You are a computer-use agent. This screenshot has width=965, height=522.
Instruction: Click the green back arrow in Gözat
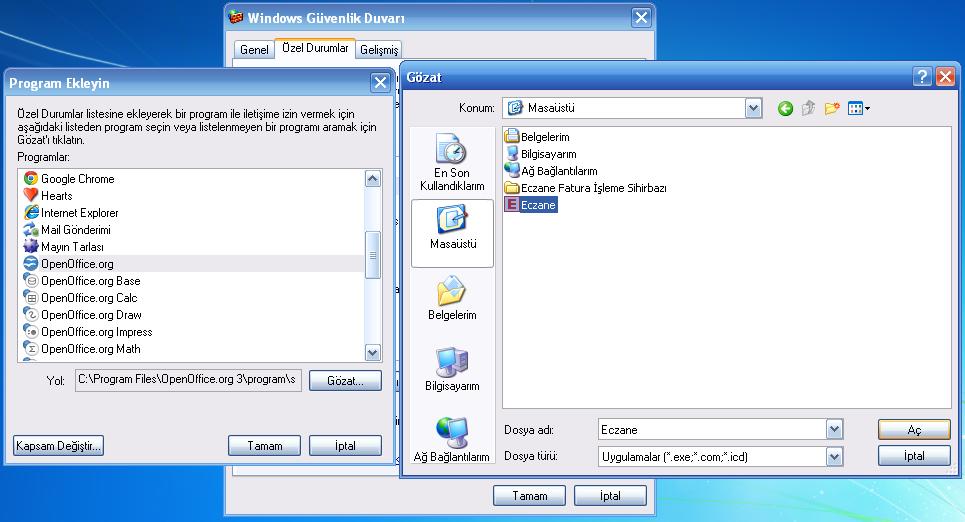coord(785,109)
